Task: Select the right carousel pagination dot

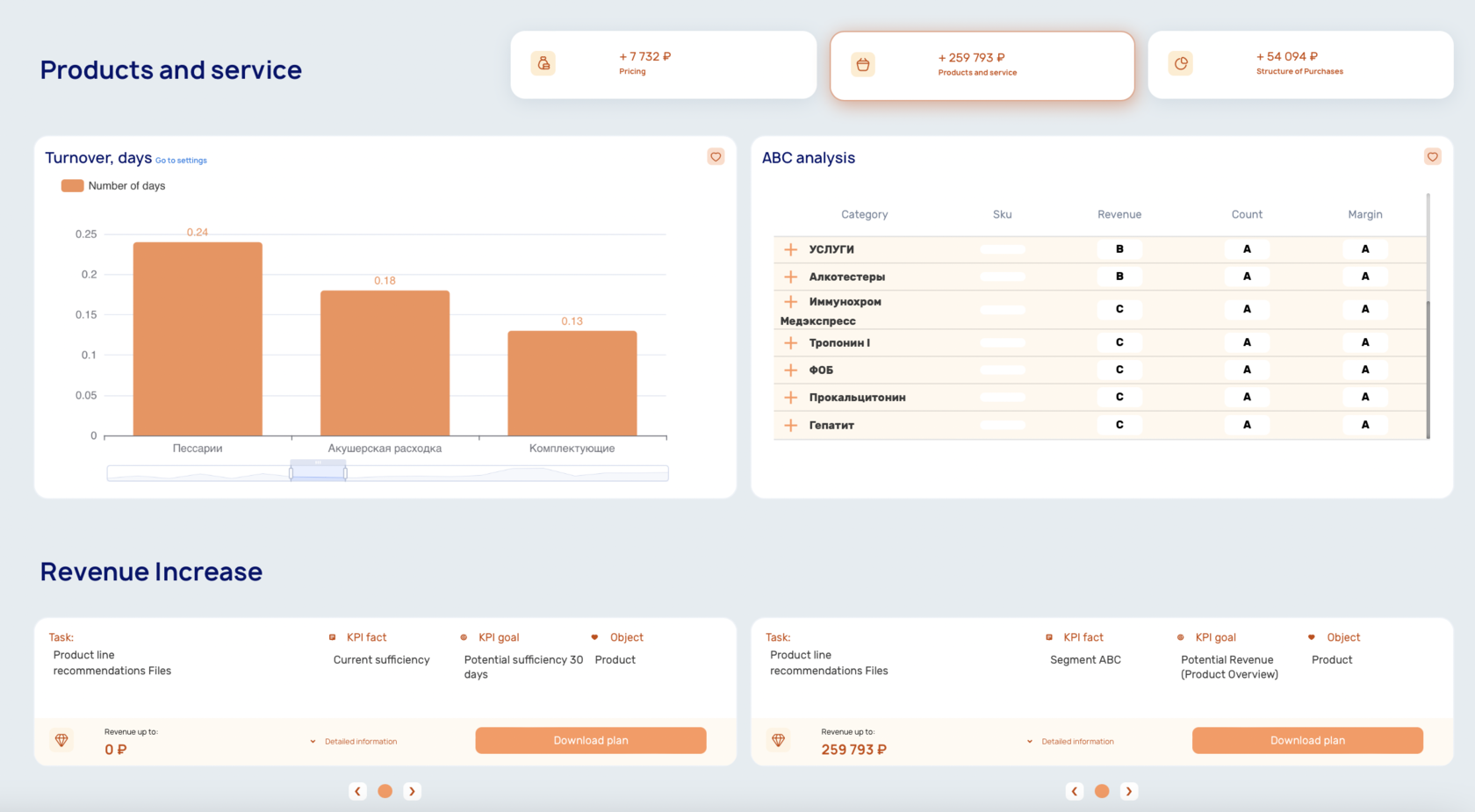Action: click(x=1102, y=791)
